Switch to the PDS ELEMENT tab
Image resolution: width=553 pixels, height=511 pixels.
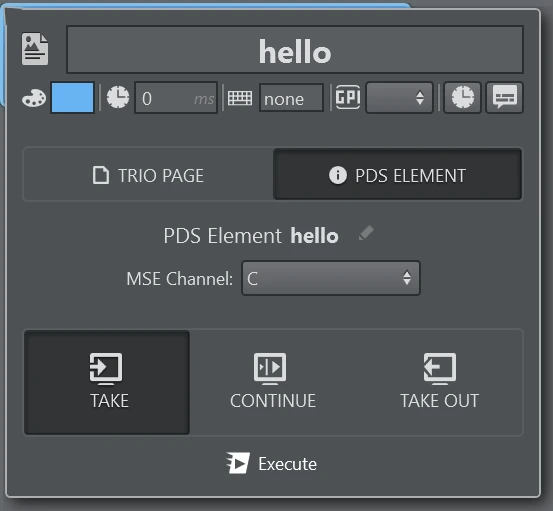tap(397, 175)
